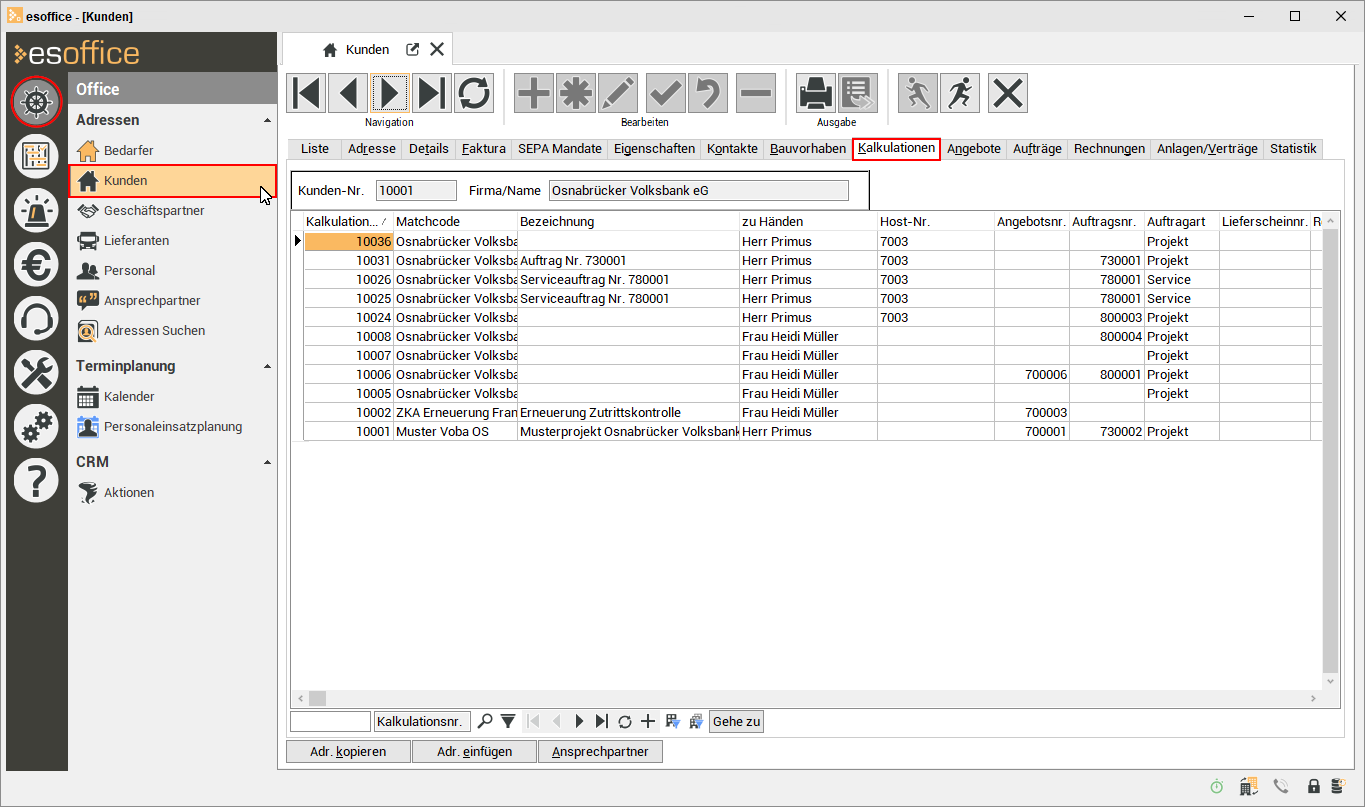Open the gears settings sidebar module icon
The width and height of the screenshot is (1365, 807).
[36, 427]
